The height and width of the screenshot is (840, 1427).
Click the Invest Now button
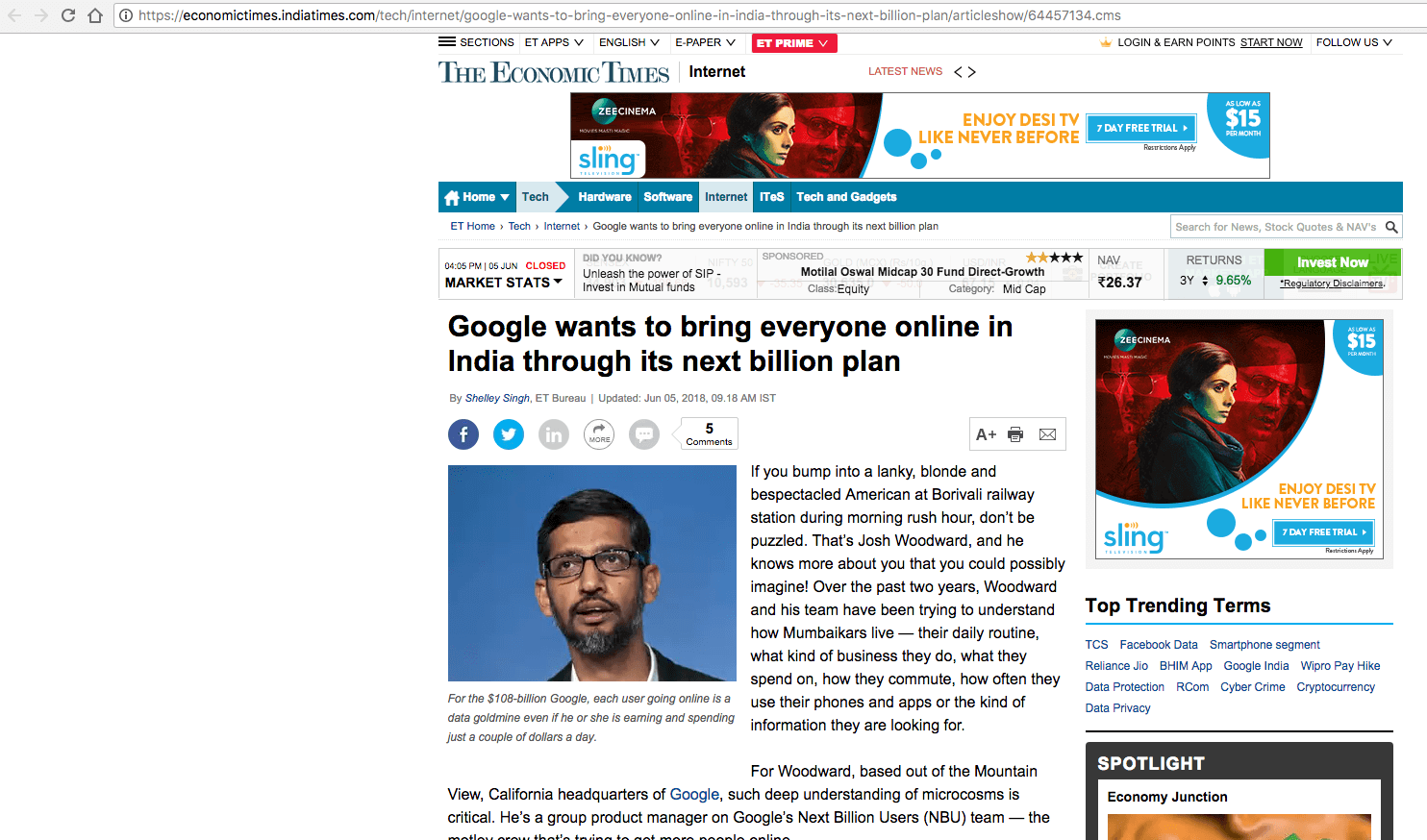pos(1333,261)
